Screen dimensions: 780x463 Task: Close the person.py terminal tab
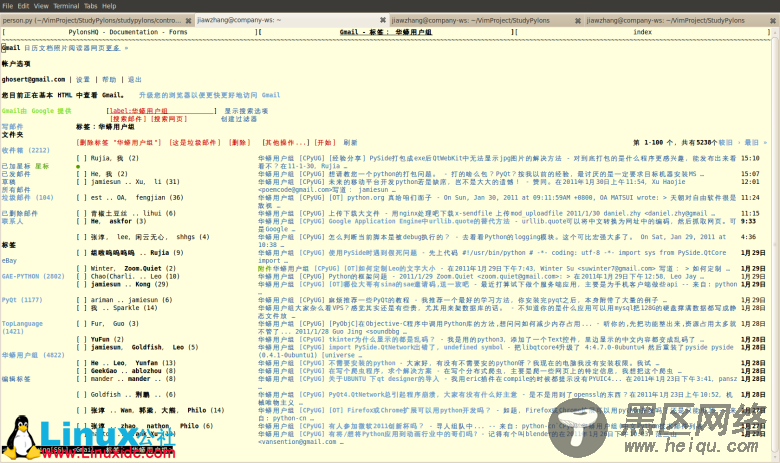coord(189,21)
